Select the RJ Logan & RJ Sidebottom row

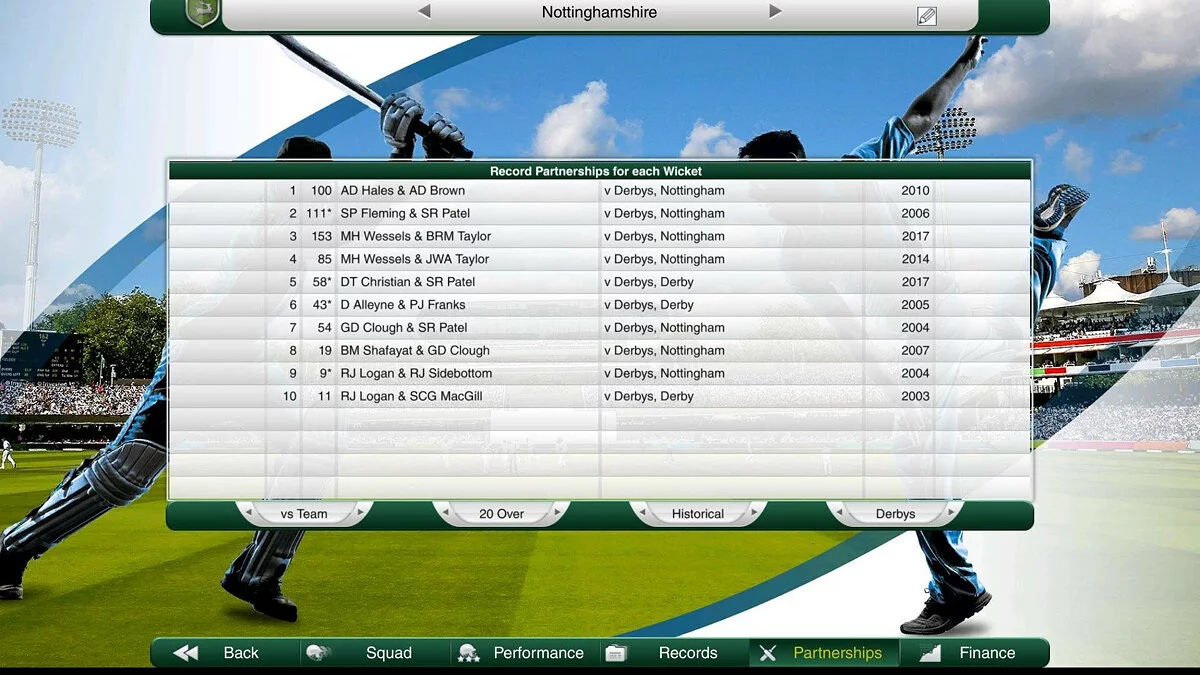[x=599, y=374]
